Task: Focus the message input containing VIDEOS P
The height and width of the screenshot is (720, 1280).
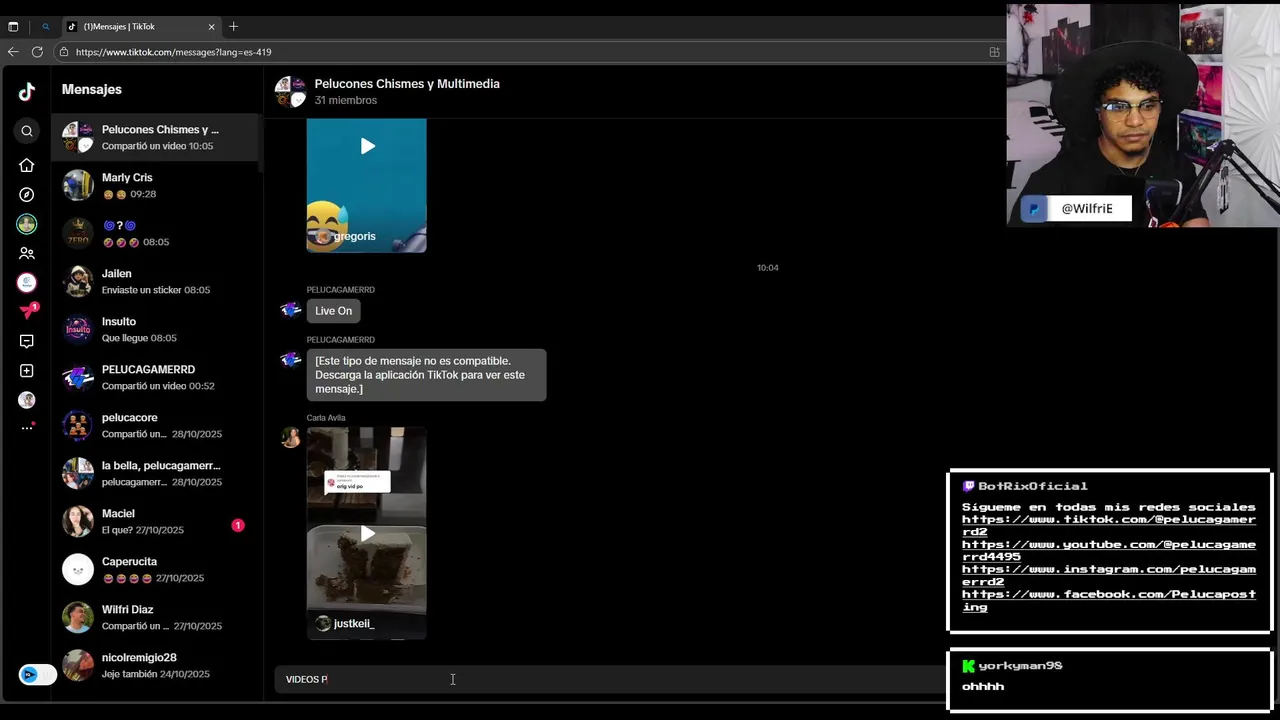Action: (610, 680)
